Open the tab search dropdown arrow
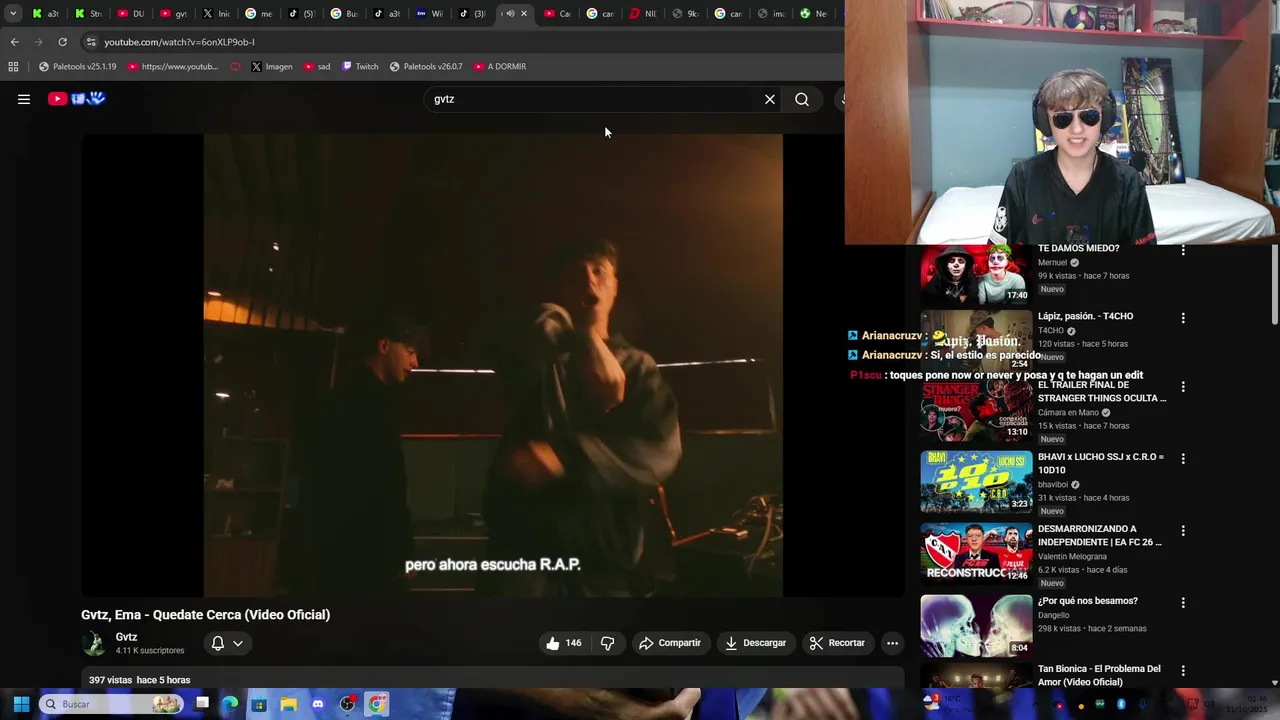The image size is (1280, 720). click(13, 14)
